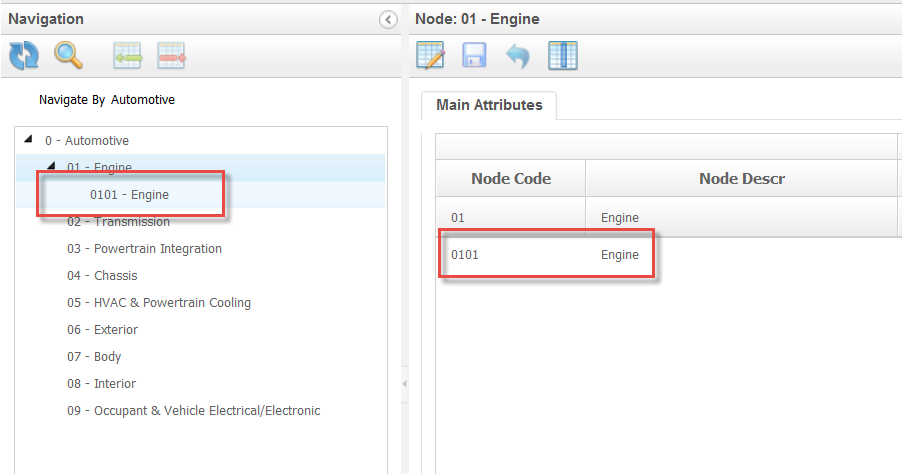The height and width of the screenshot is (474, 902).
Task: Click the red remove node icon
Action: (x=172, y=56)
